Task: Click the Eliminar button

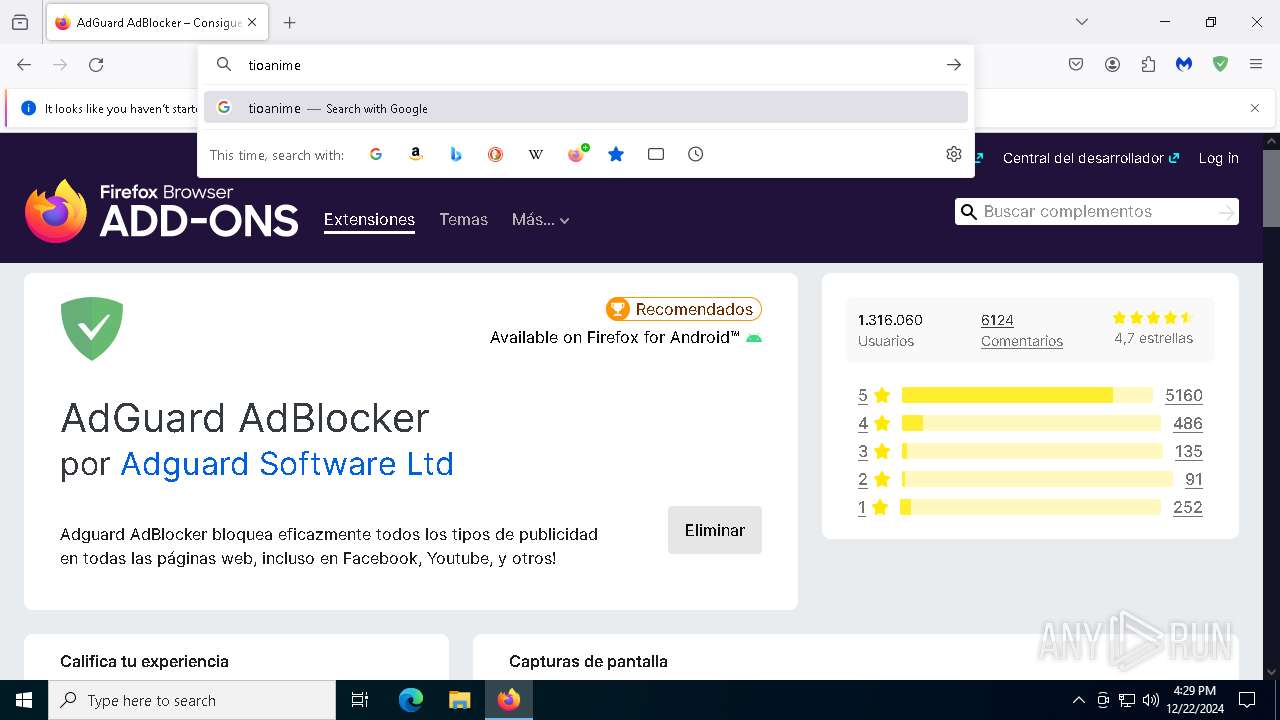Action: click(x=715, y=530)
